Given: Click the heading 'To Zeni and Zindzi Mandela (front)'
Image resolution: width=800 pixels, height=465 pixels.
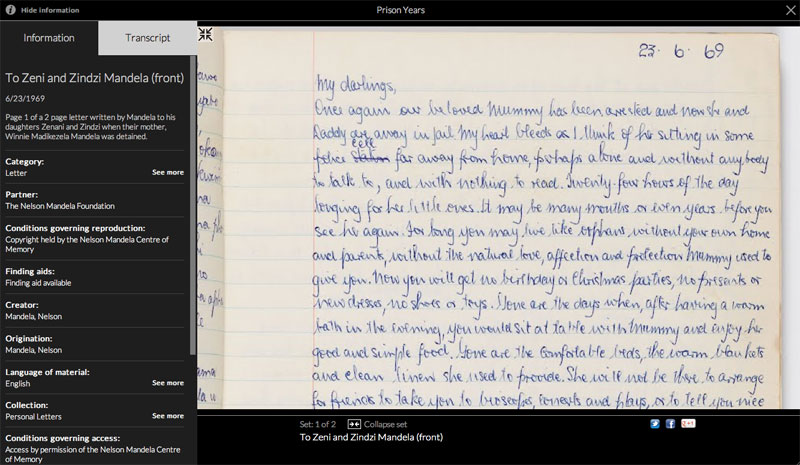Looking at the screenshot, I should (x=94, y=78).
